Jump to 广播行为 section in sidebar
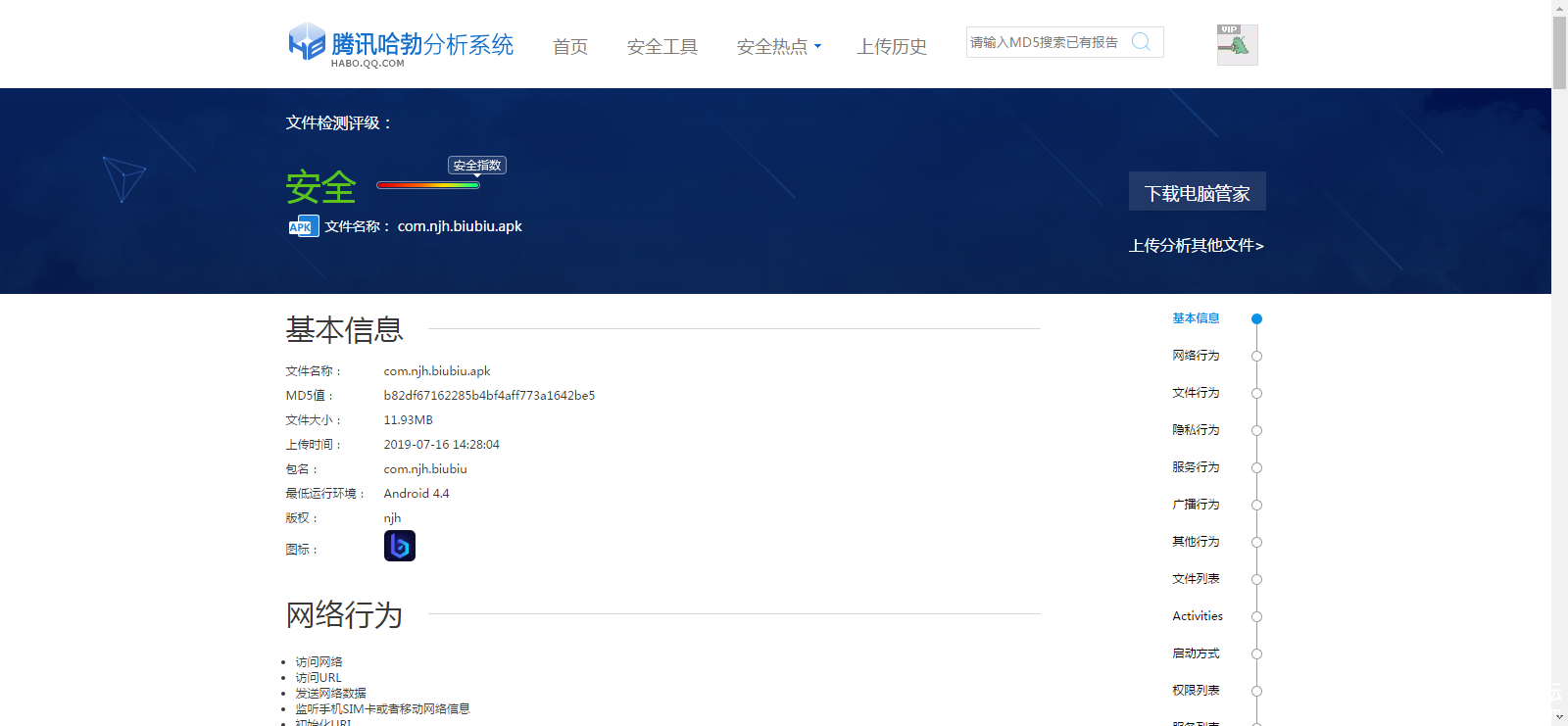 (1196, 505)
